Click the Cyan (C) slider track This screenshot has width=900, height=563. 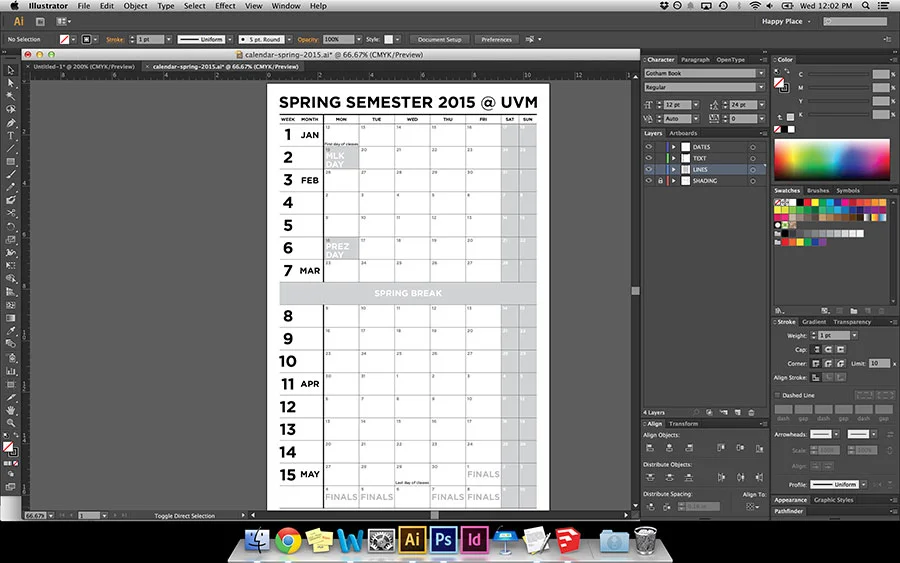pos(839,75)
